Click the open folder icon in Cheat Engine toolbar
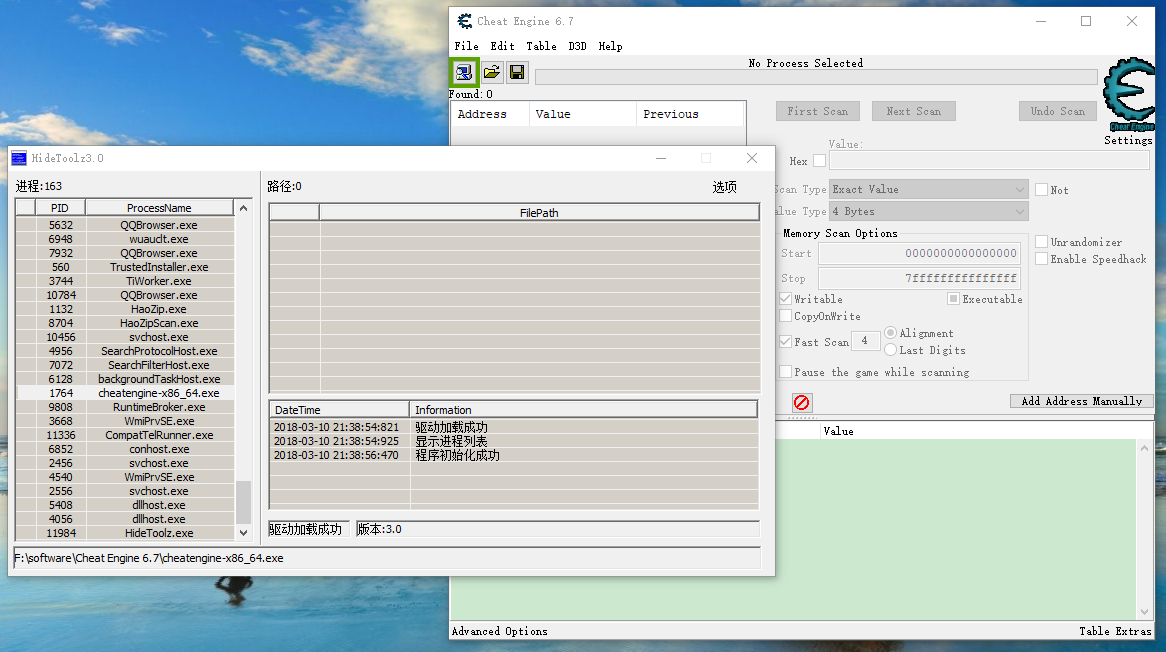This screenshot has width=1166, height=652. point(491,72)
